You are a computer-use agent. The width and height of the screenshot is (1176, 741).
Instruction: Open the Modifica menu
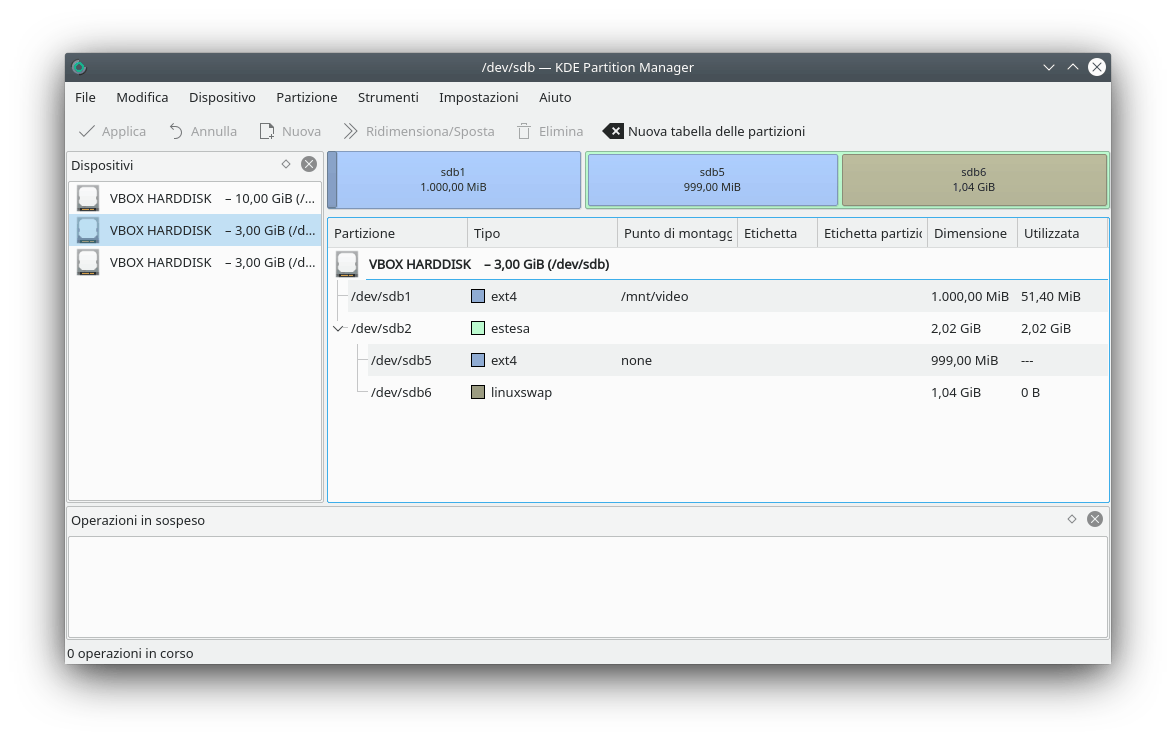pyautogui.click(x=142, y=98)
